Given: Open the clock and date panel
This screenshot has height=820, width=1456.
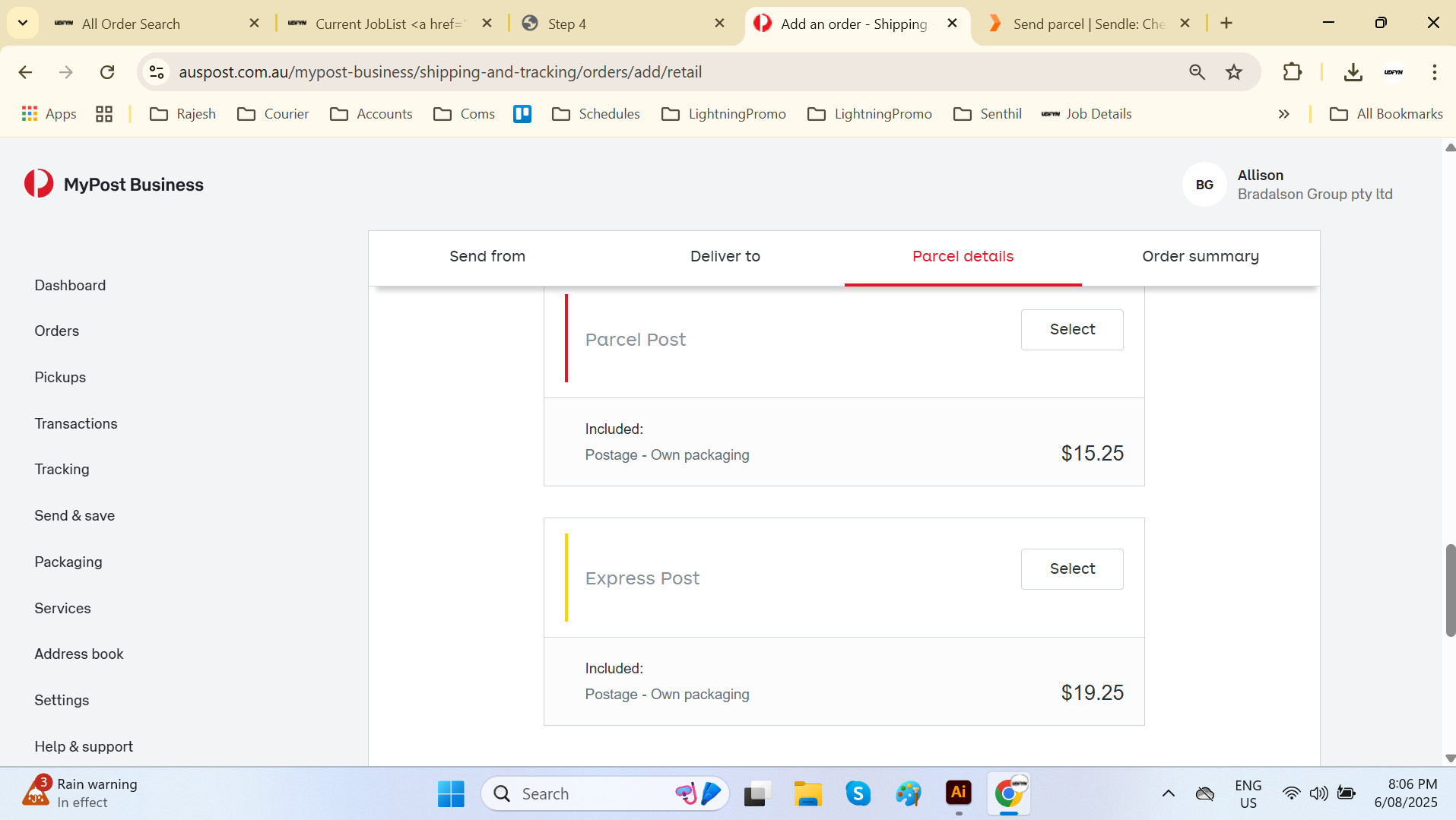Looking at the screenshot, I should pos(1406,793).
